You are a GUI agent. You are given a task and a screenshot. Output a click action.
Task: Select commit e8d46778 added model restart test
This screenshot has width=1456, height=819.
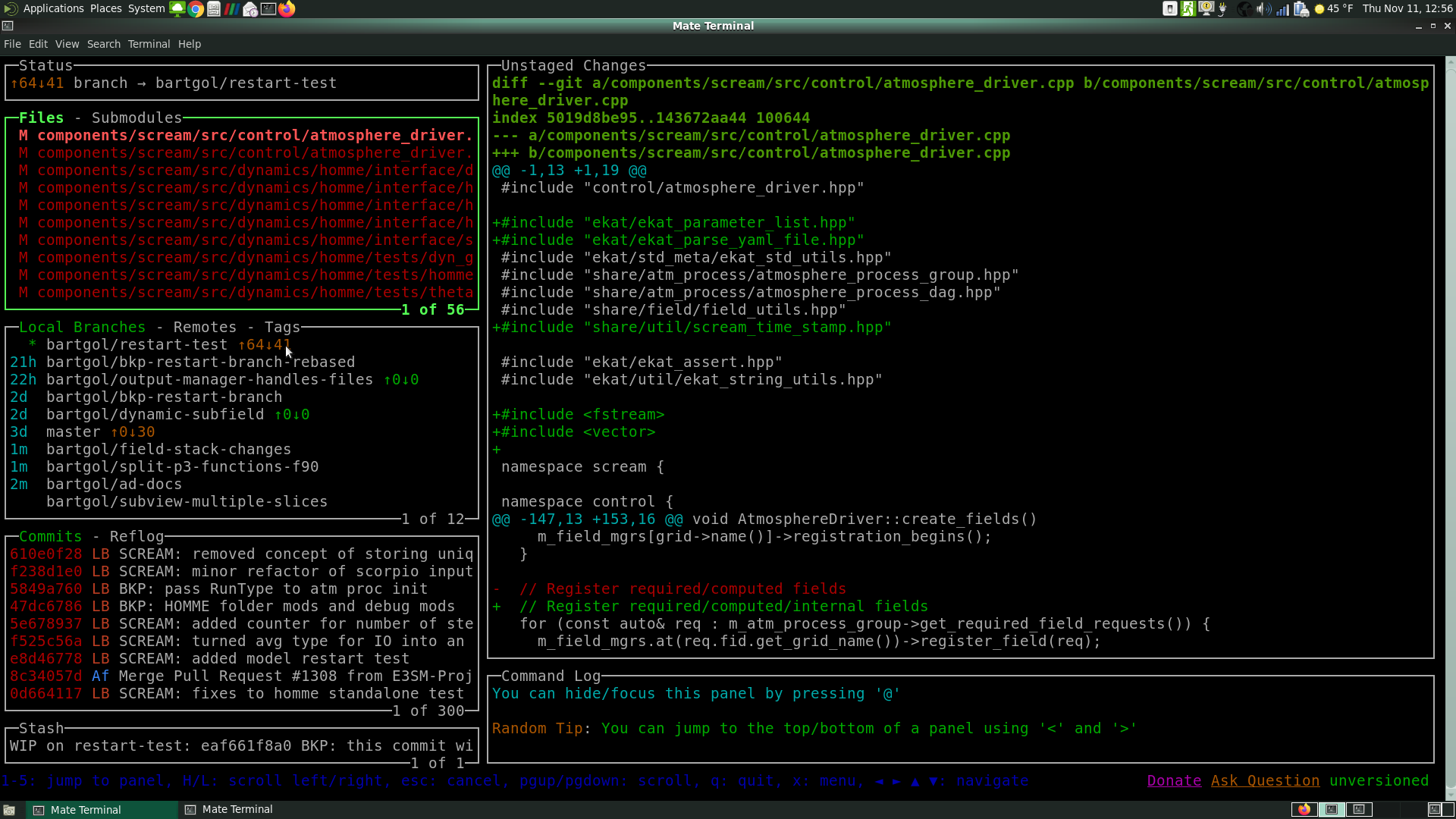pyautogui.click(x=241, y=659)
